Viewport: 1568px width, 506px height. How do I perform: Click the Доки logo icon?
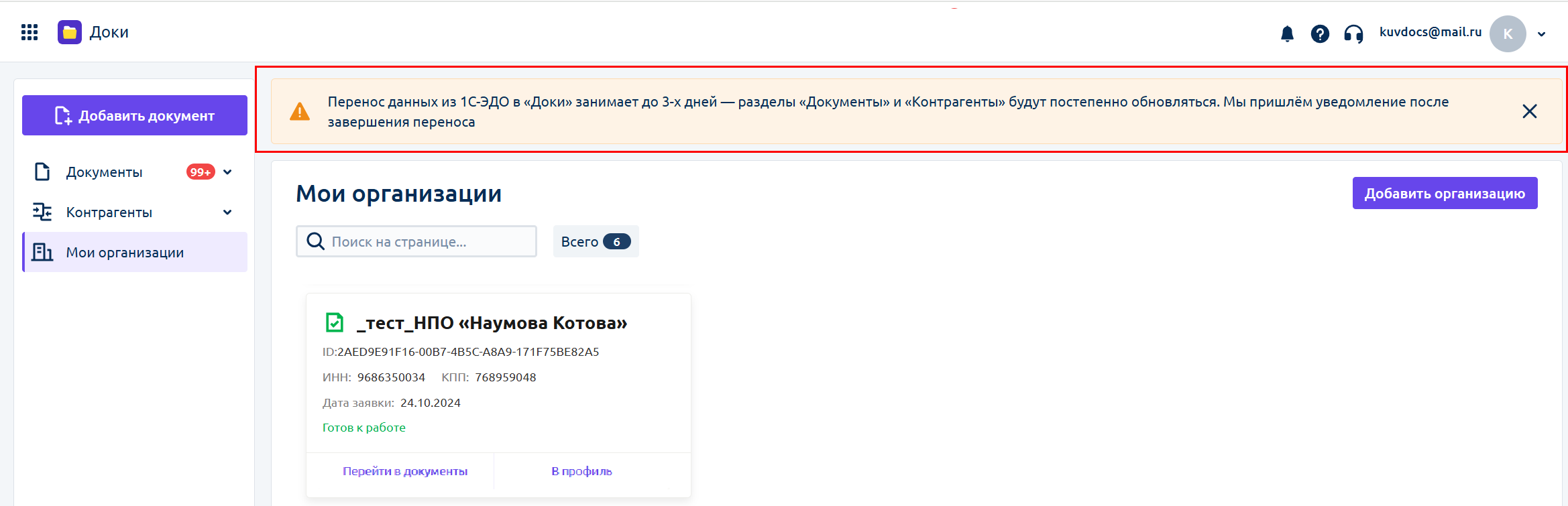[x=70, y=32]
